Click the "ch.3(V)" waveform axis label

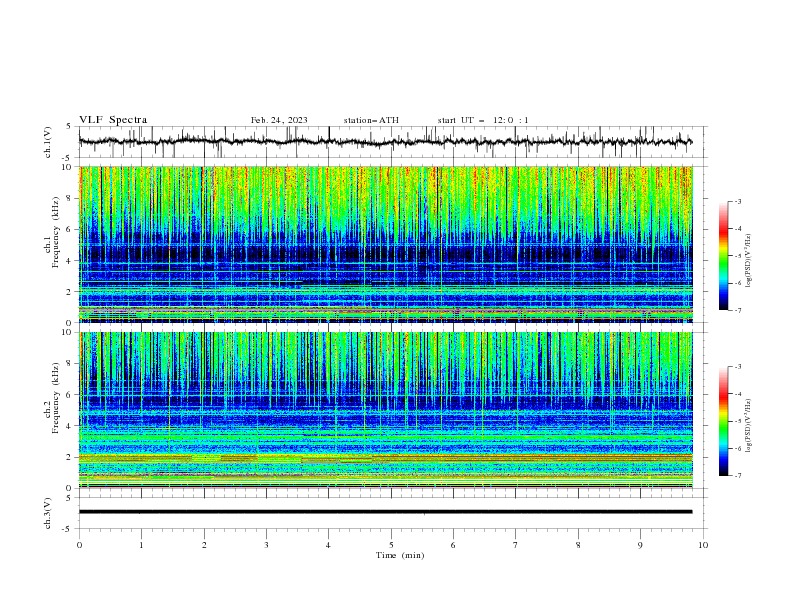click(x=48, y=513)
